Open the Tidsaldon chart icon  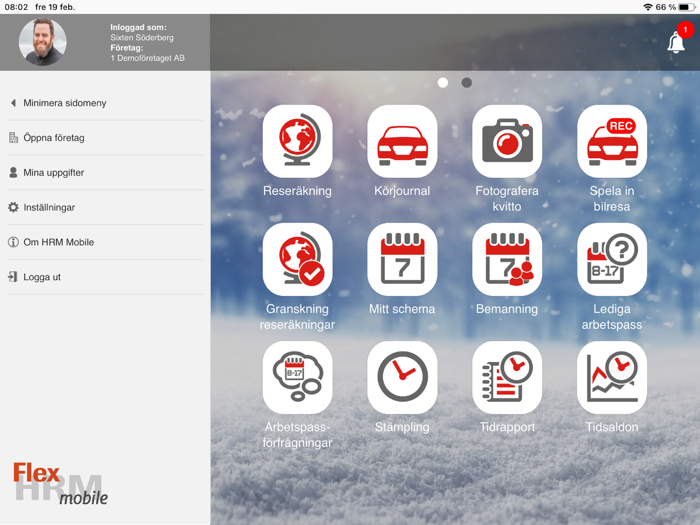(x=612, y=378)
